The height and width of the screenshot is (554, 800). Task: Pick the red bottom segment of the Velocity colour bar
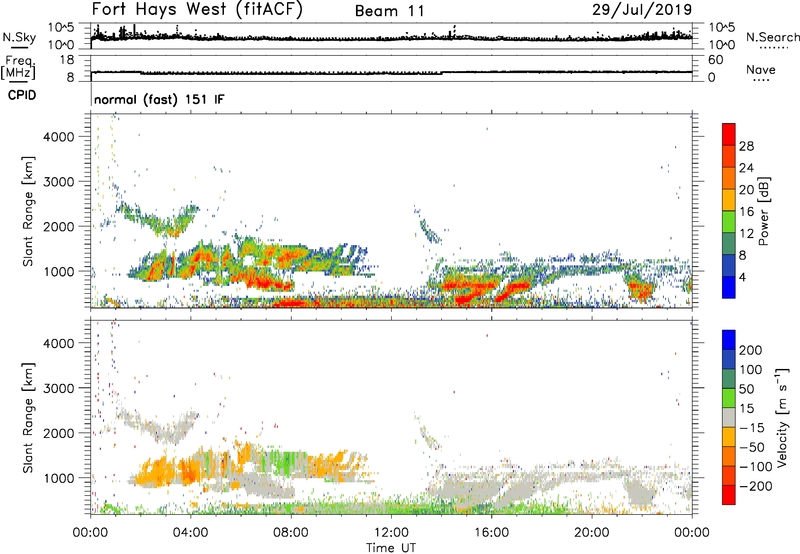click(729, 495)
